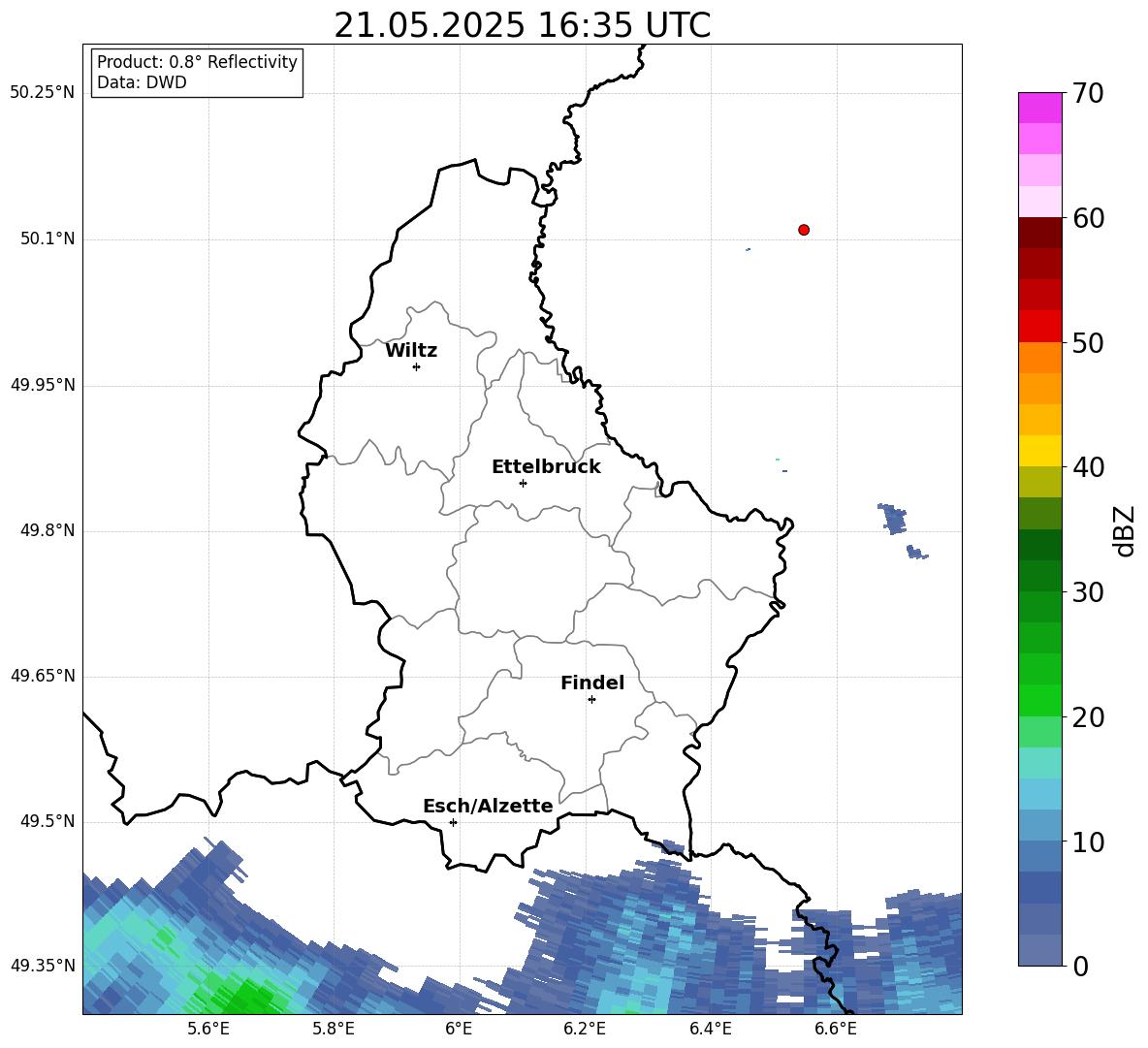
Task: Click the Ettelbruck station cross marker
Action: (x=523, y=483)
